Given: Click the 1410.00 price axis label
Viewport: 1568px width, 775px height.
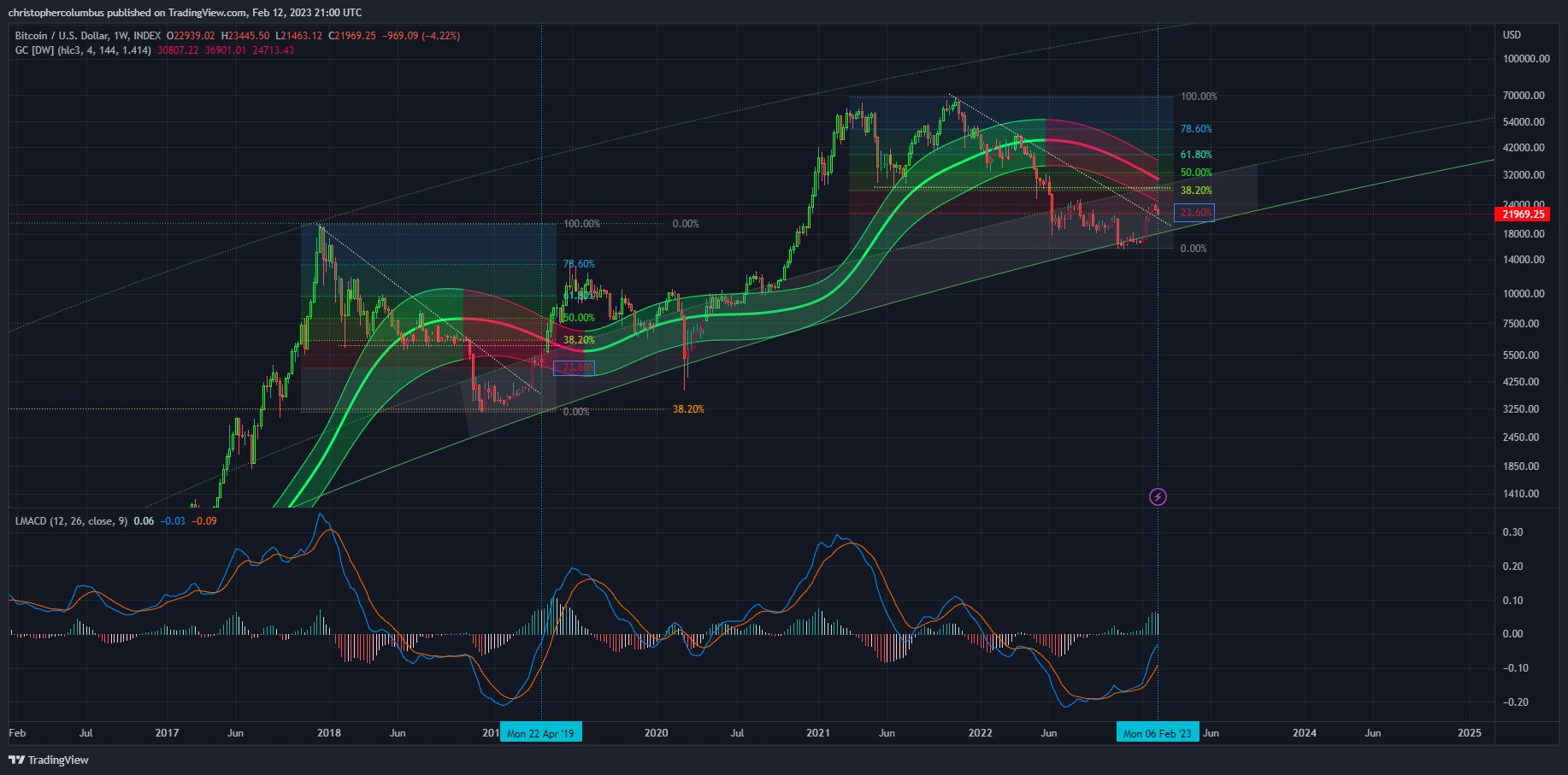Looking at the screenshot, I should click(x=1521, y=494).
